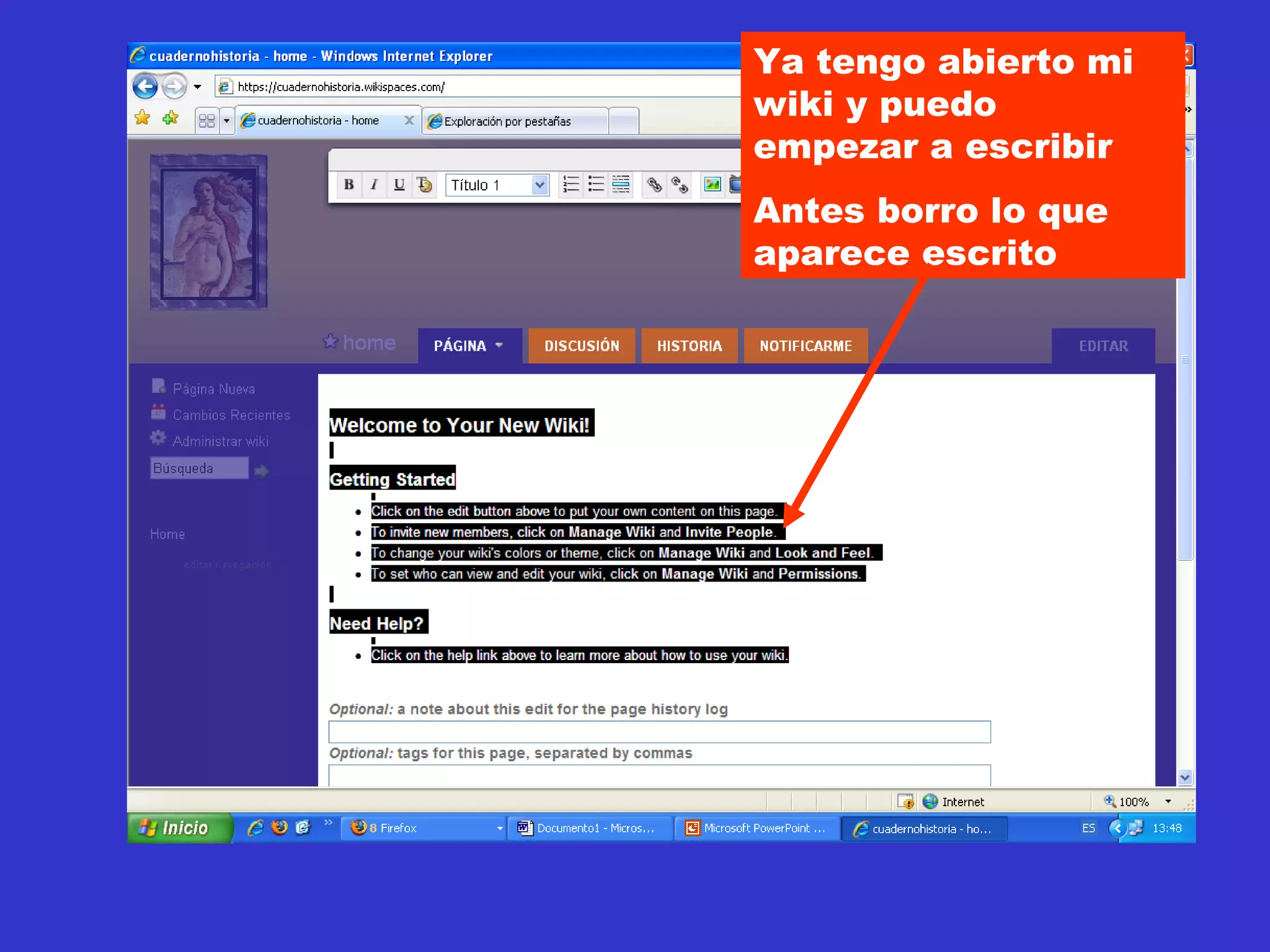Open the DISCUSIÓN tab
This screenshot has width=1270, height=952.
[x=582, y=346]
